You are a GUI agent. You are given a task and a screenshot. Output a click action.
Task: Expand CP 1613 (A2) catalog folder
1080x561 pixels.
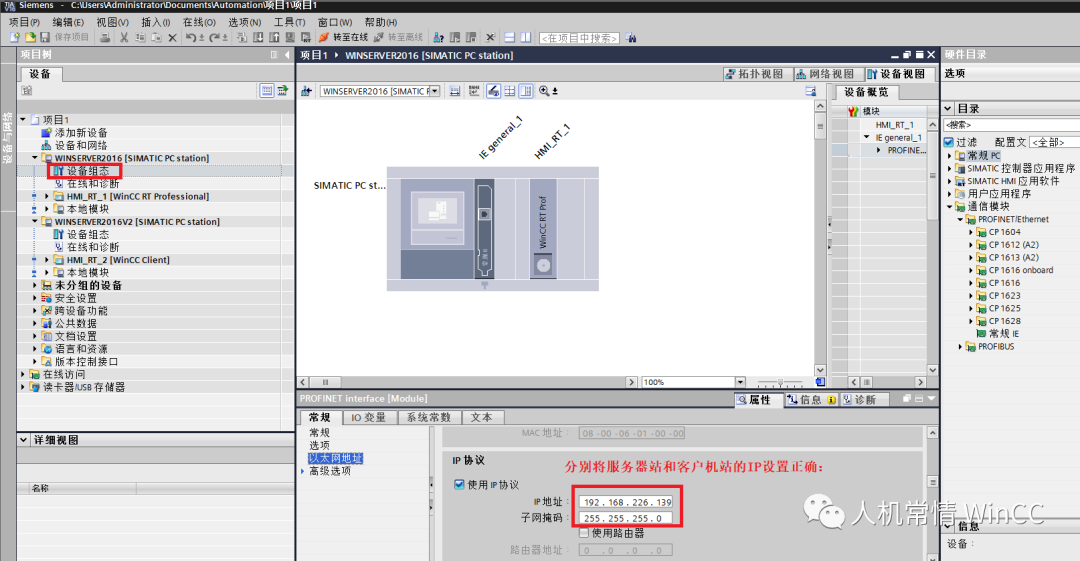coord(971,258)
